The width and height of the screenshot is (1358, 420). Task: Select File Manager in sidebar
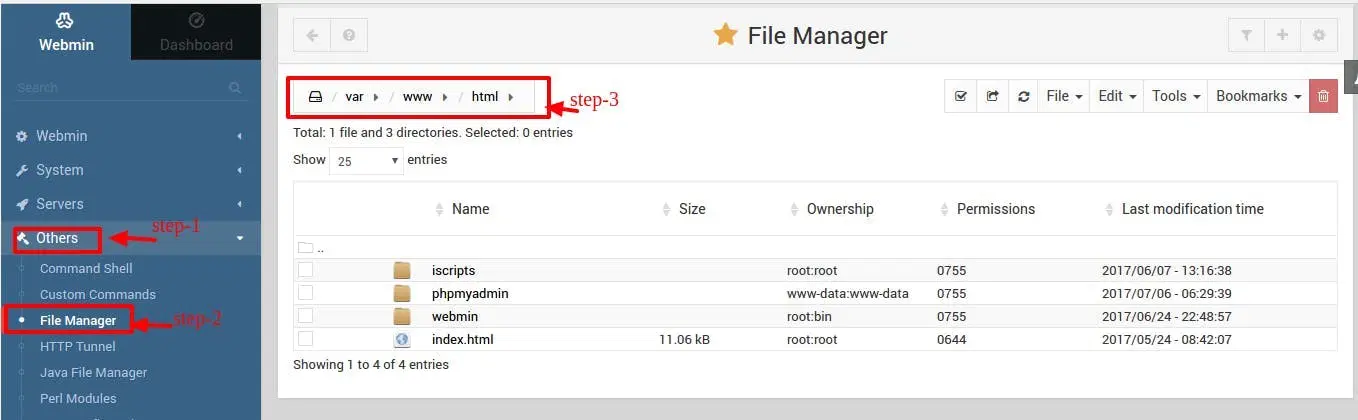[78, 320]
